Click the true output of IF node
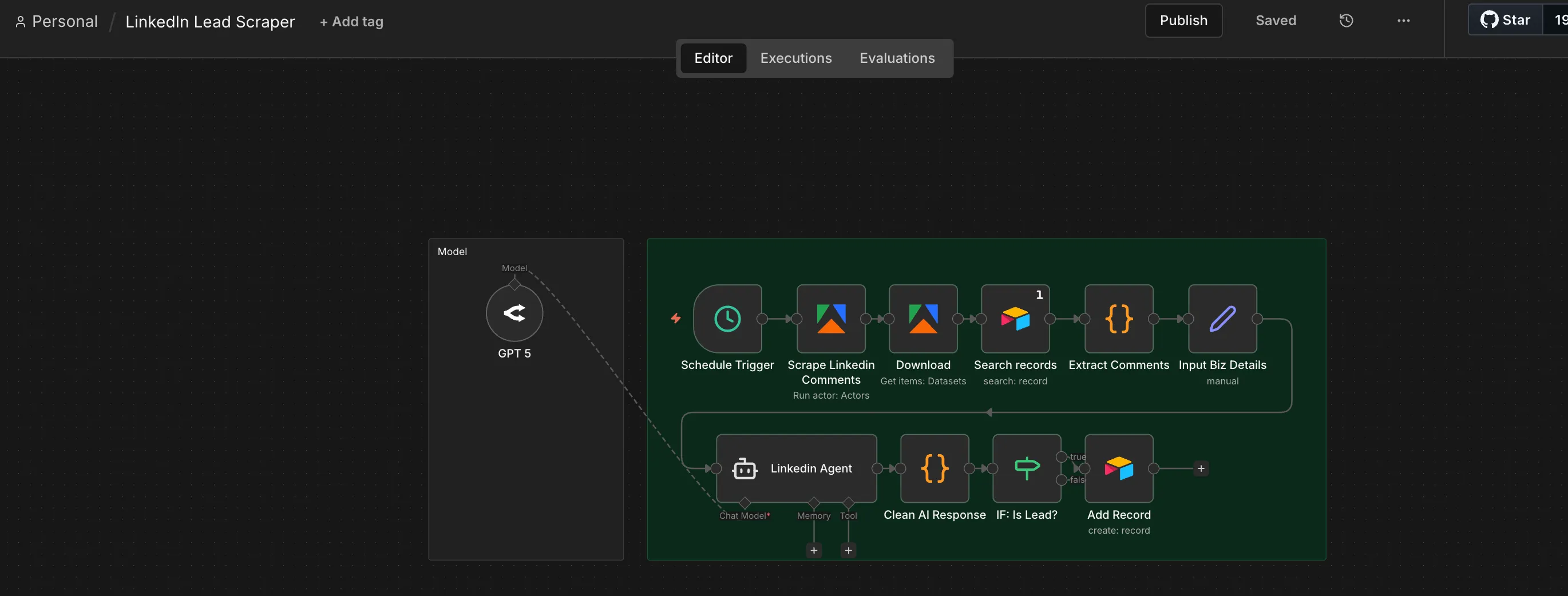The height and width of the screenshot is (596, 1568). 1062,457
